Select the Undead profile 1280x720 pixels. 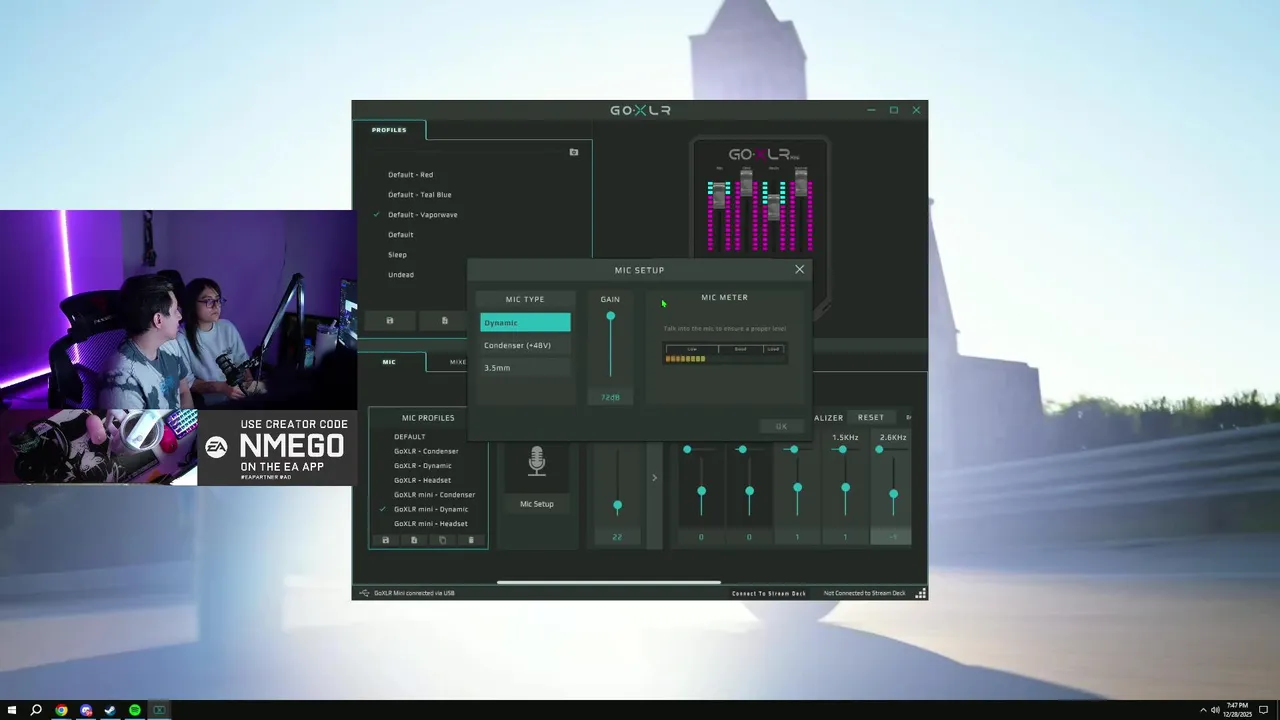tap(401, 275)
